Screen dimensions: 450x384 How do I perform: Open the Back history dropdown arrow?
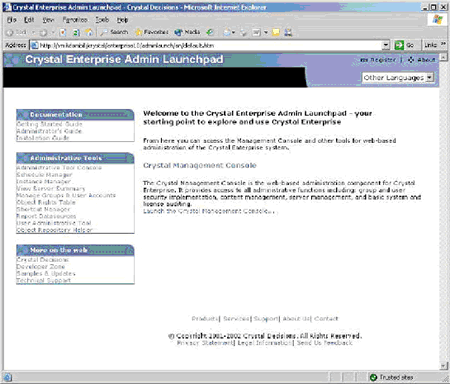tap(33, 32)
